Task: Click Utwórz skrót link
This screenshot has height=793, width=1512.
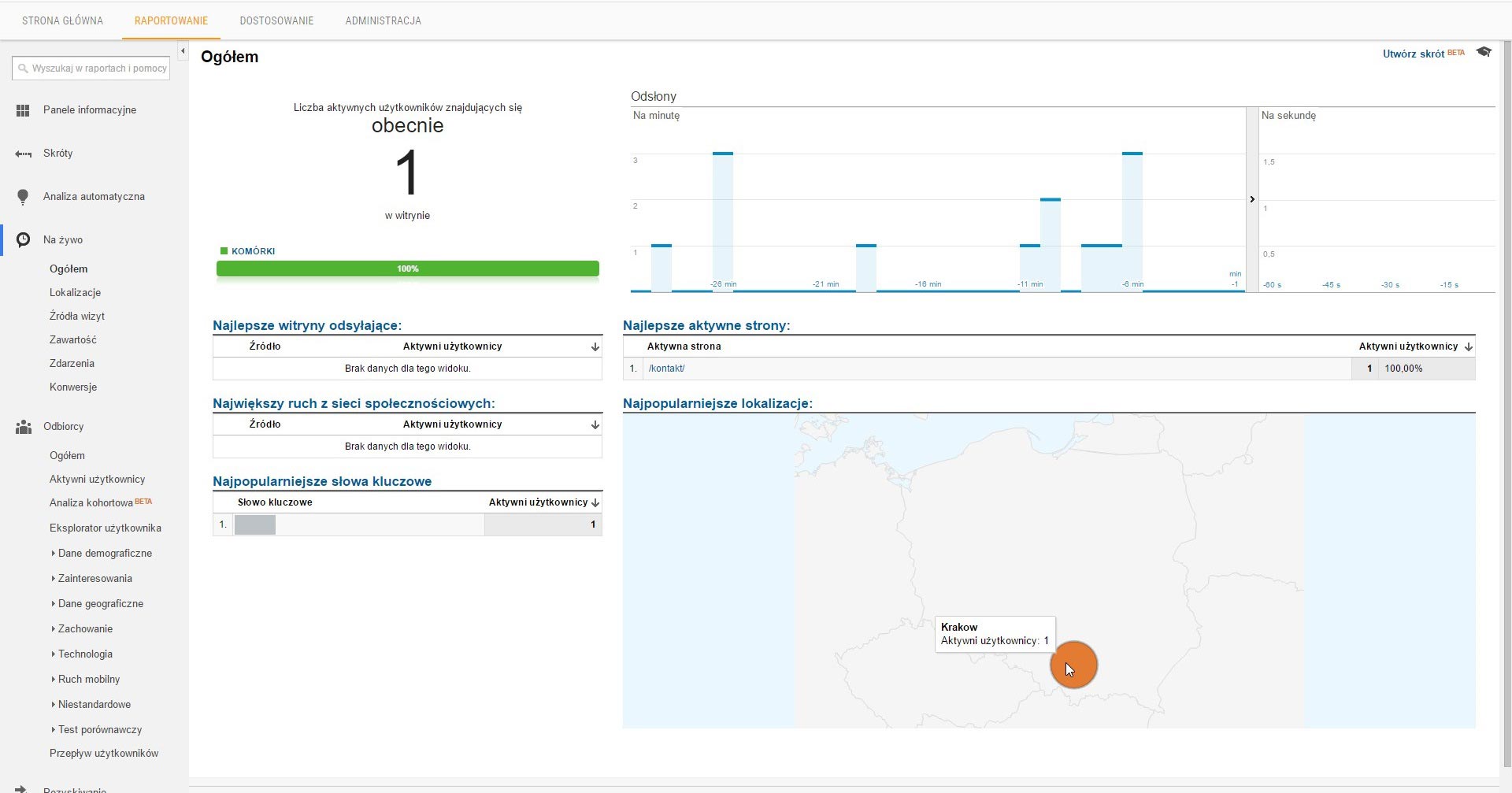Action: (1414, 54)
